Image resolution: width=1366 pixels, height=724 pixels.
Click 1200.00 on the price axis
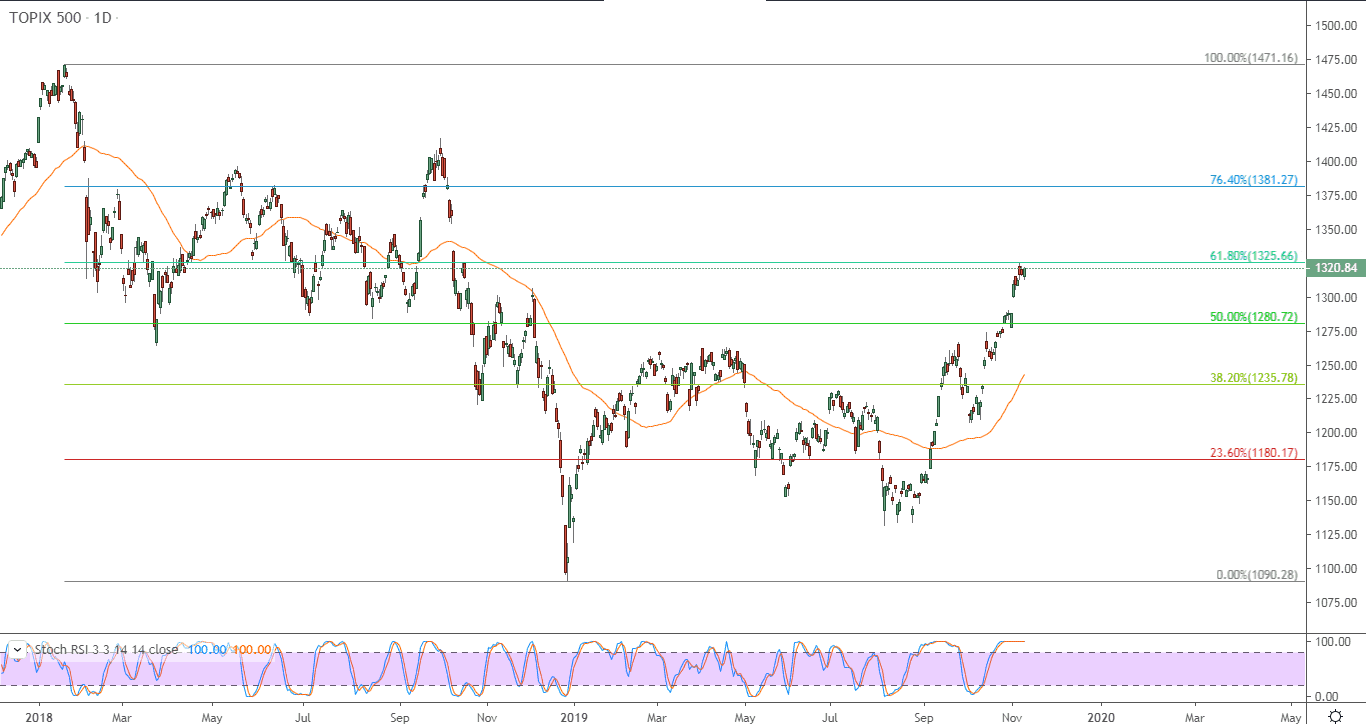click(1337, 433)
